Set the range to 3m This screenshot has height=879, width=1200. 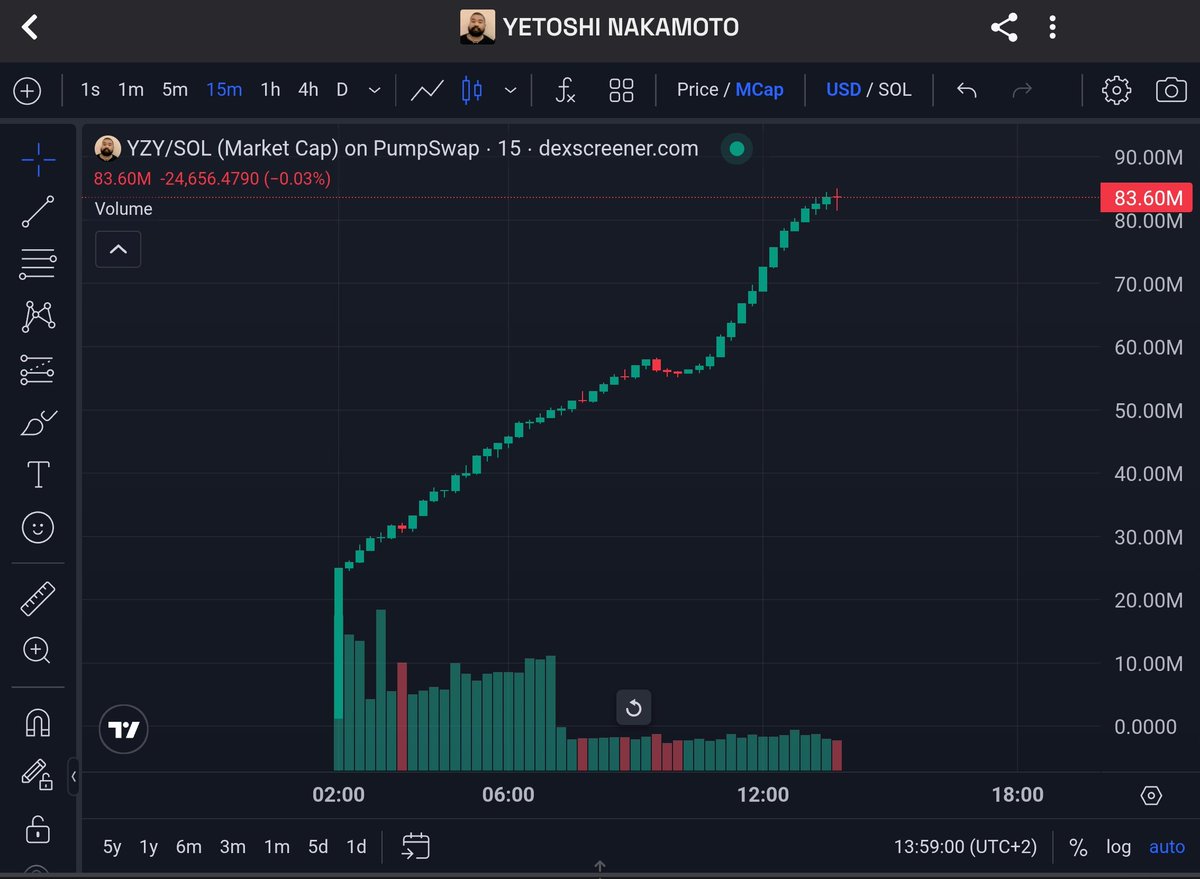point(233,847)
